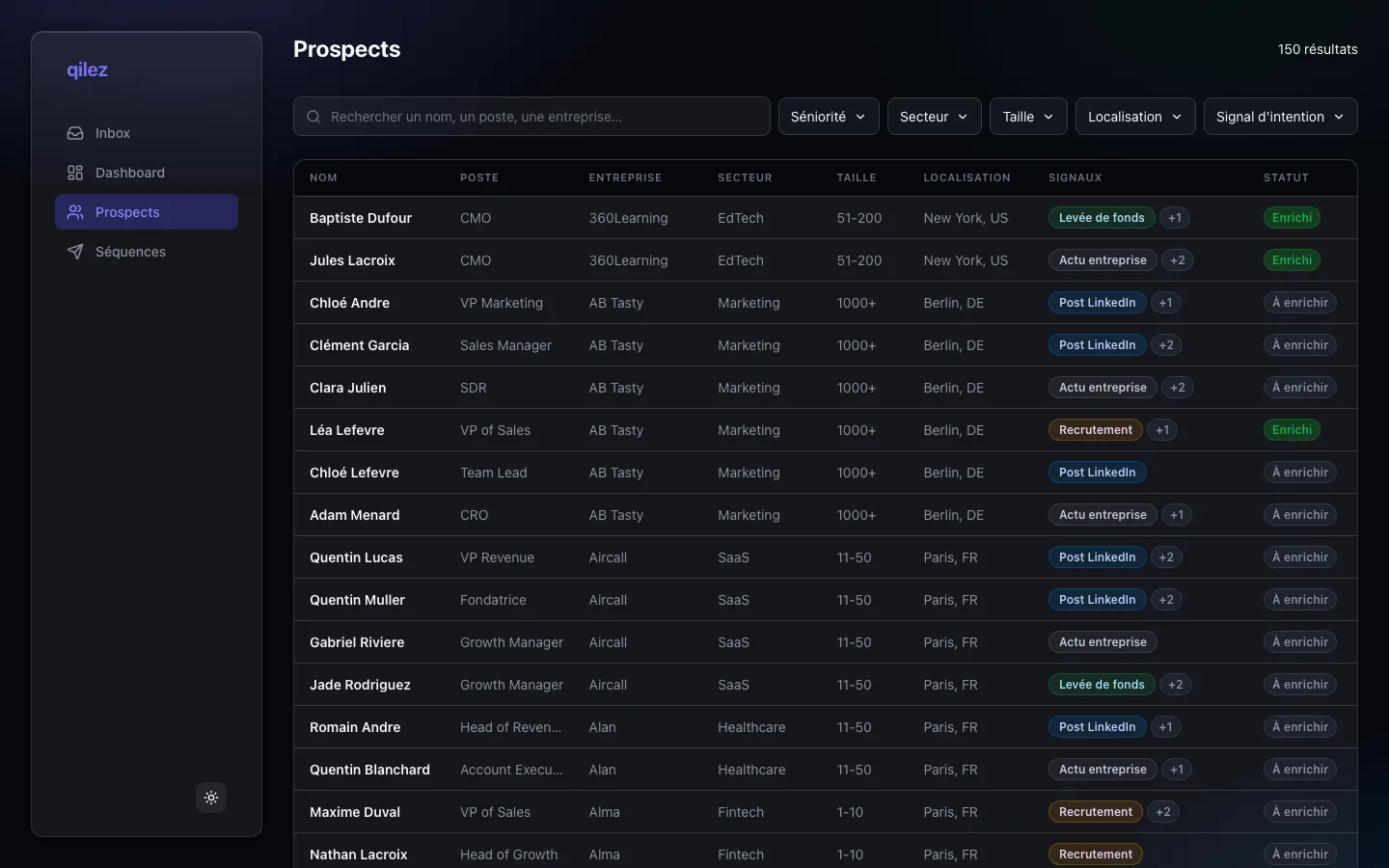
Task: Click VP Revenue cell for Quentin Lucas
Action: (x=497, y=557)
